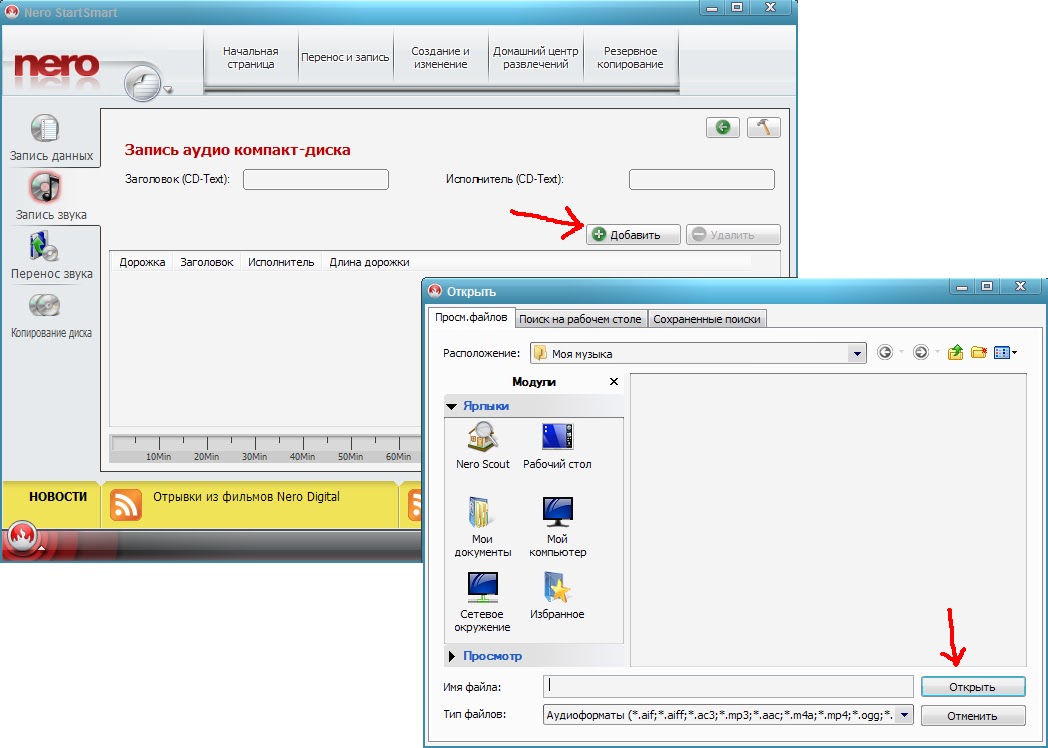This screenshot has width=1048, height=748.
Task: Click the Исполнитель (CD-Text) field
Action: [x=702, y=179]
